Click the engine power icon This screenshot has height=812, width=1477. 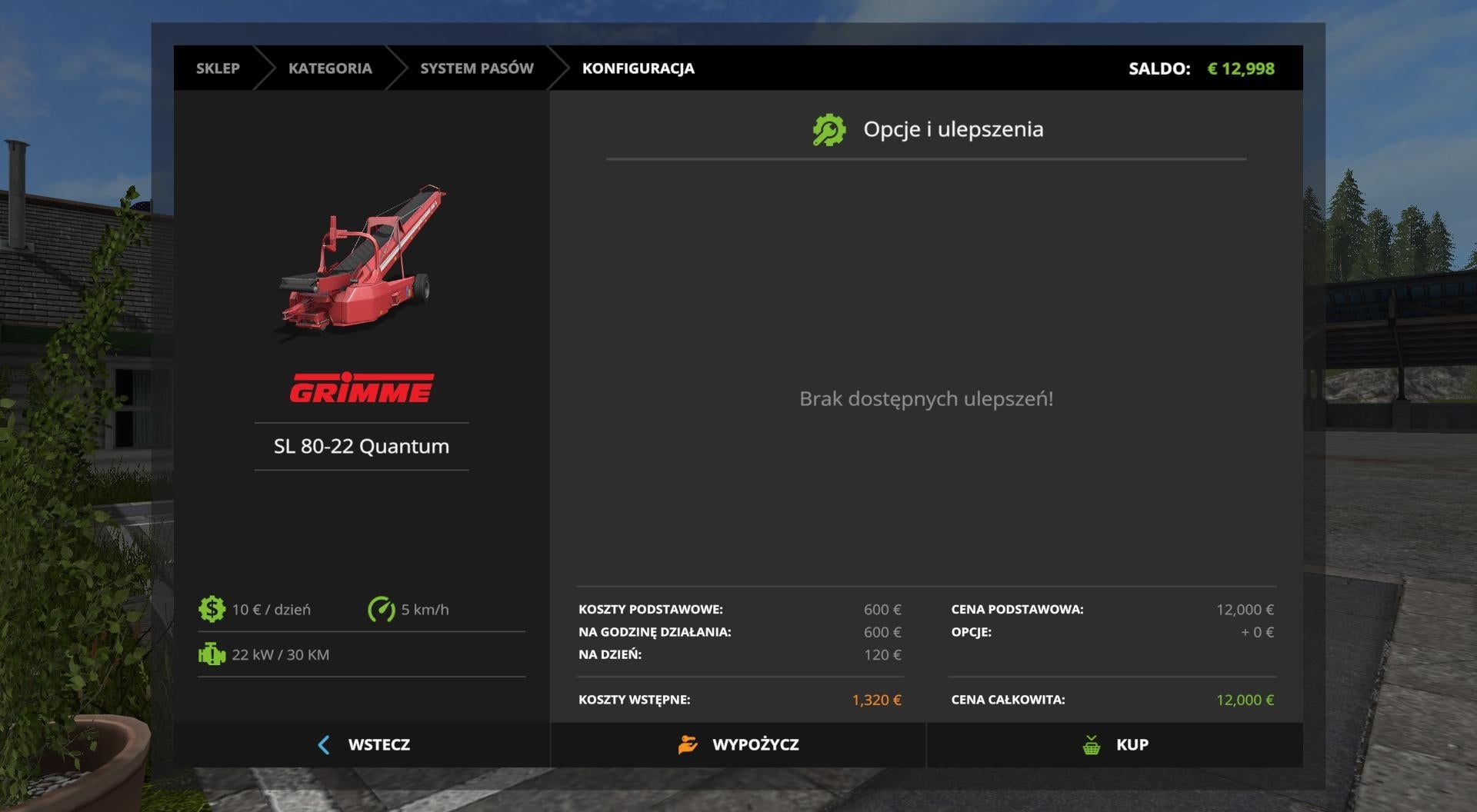pos(212,654)
